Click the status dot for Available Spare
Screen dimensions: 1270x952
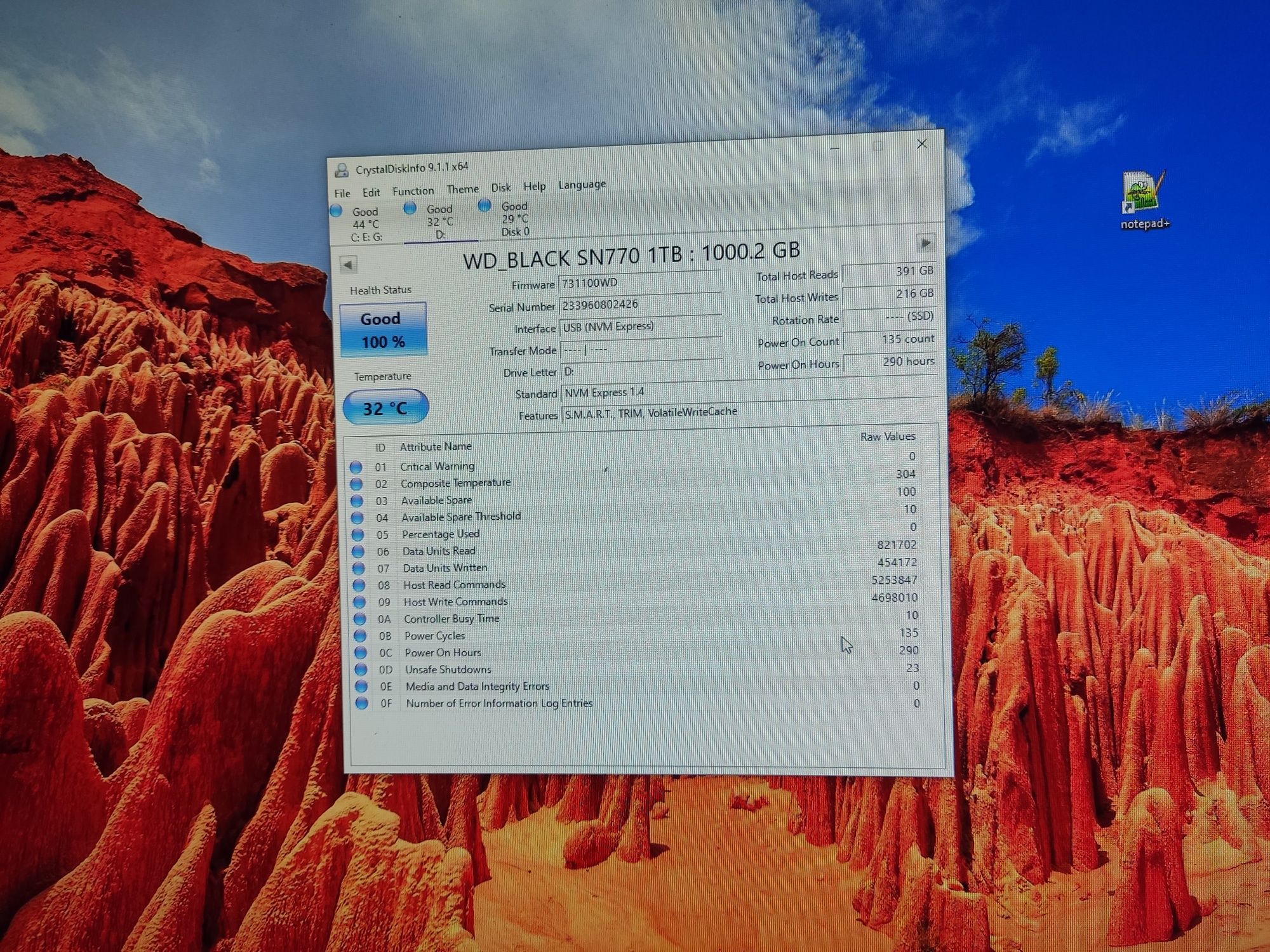click(357, 501)
